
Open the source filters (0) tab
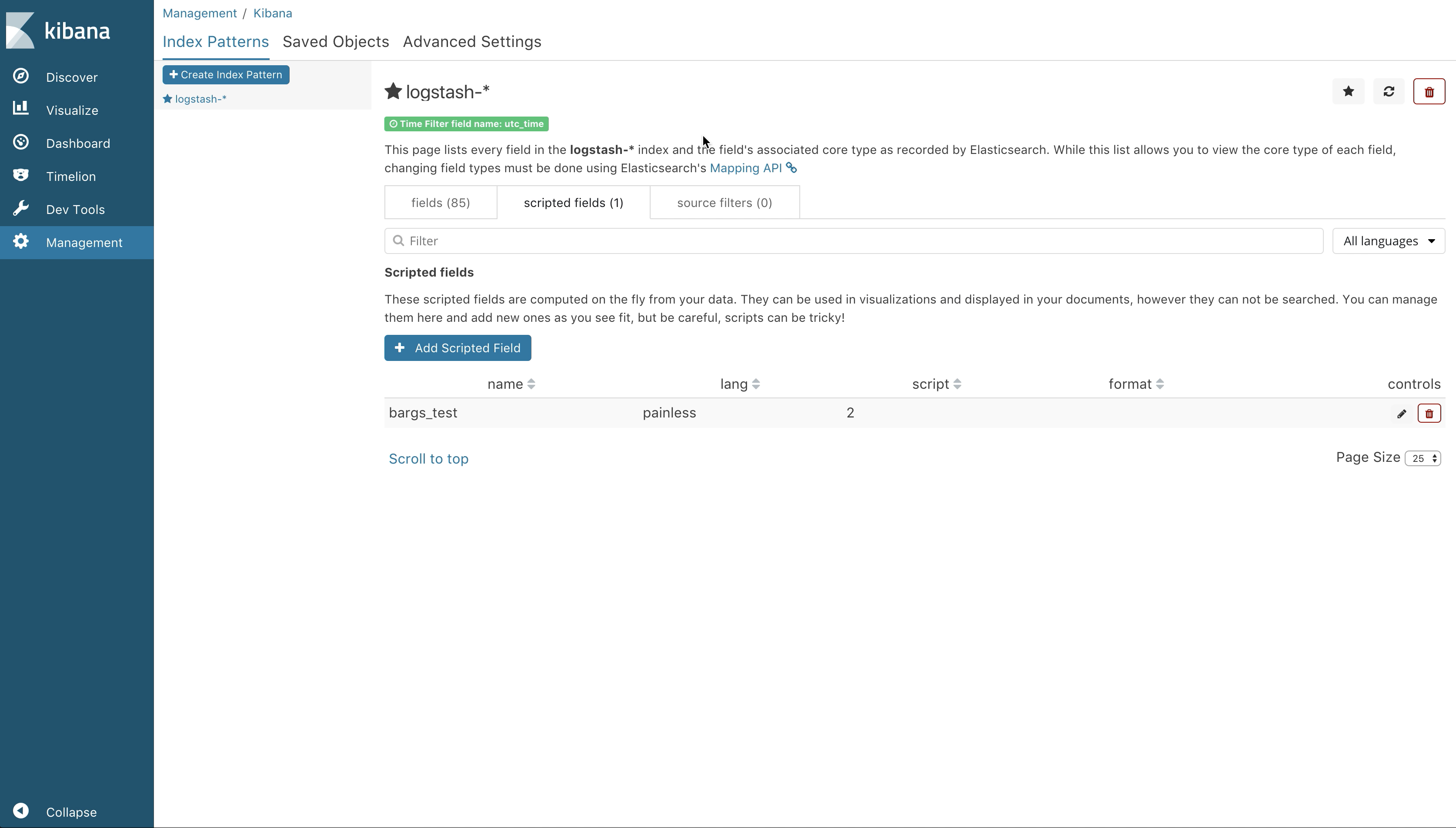tap(724, 203)
